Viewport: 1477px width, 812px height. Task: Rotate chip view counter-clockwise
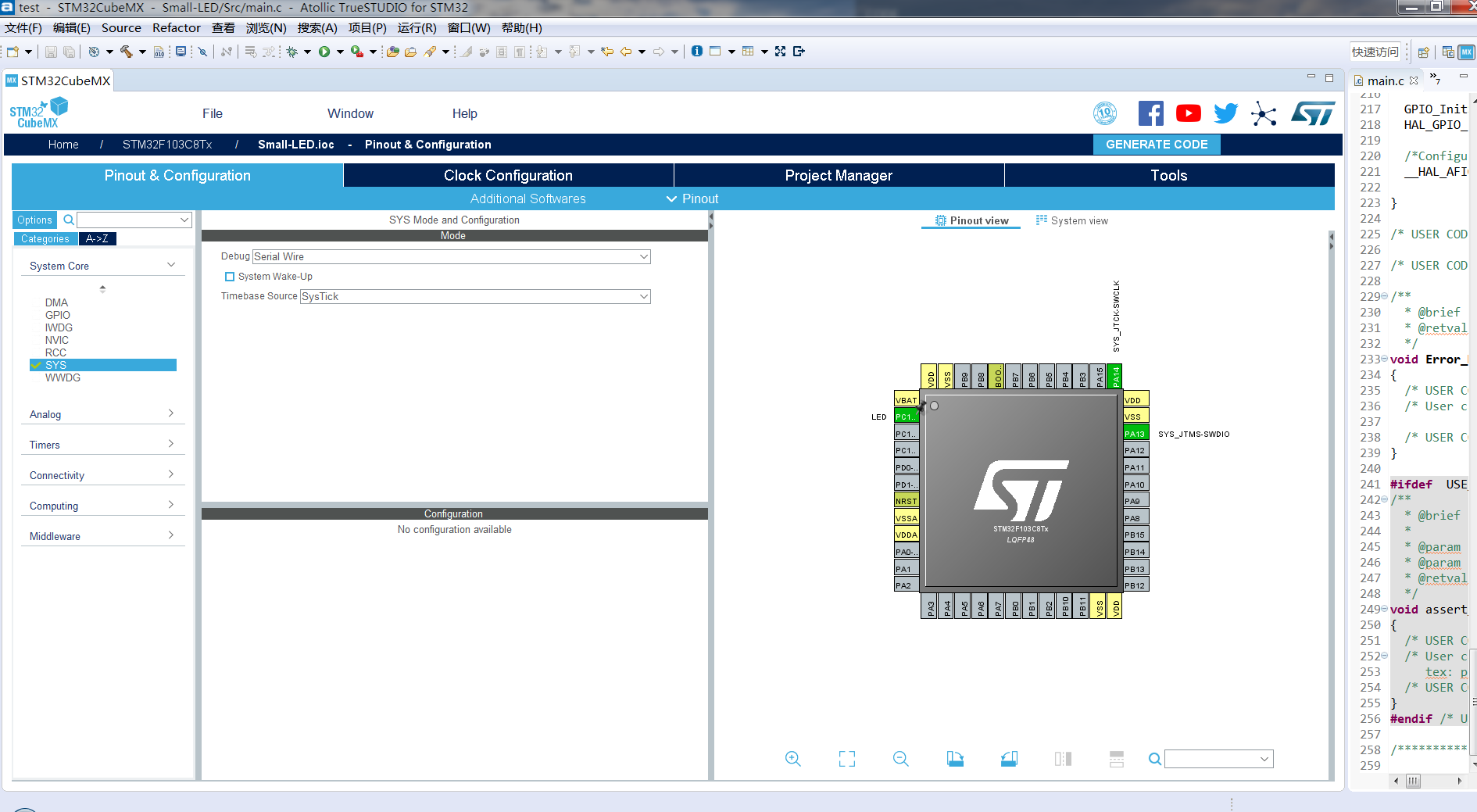(x=1009, y=759)
